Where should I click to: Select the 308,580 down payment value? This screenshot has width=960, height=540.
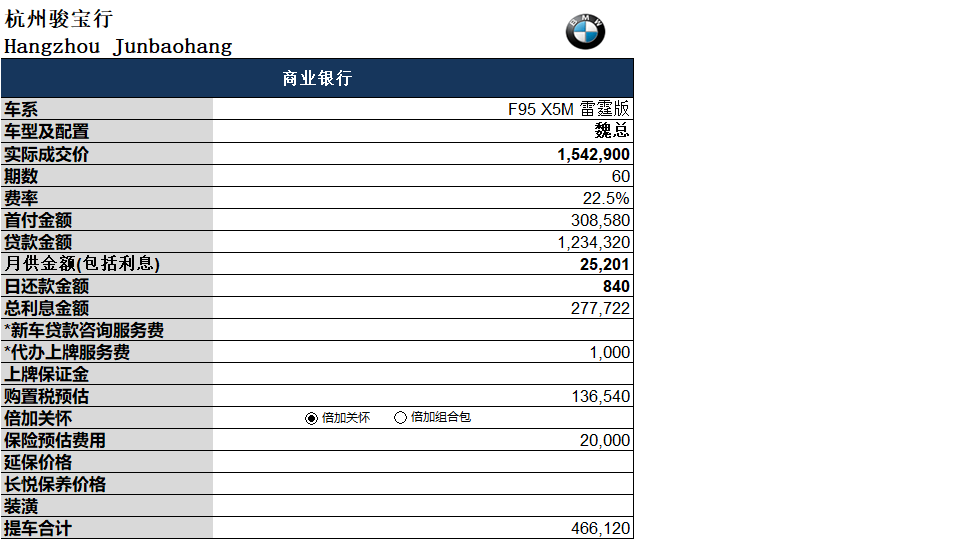(x=600, y=220)
